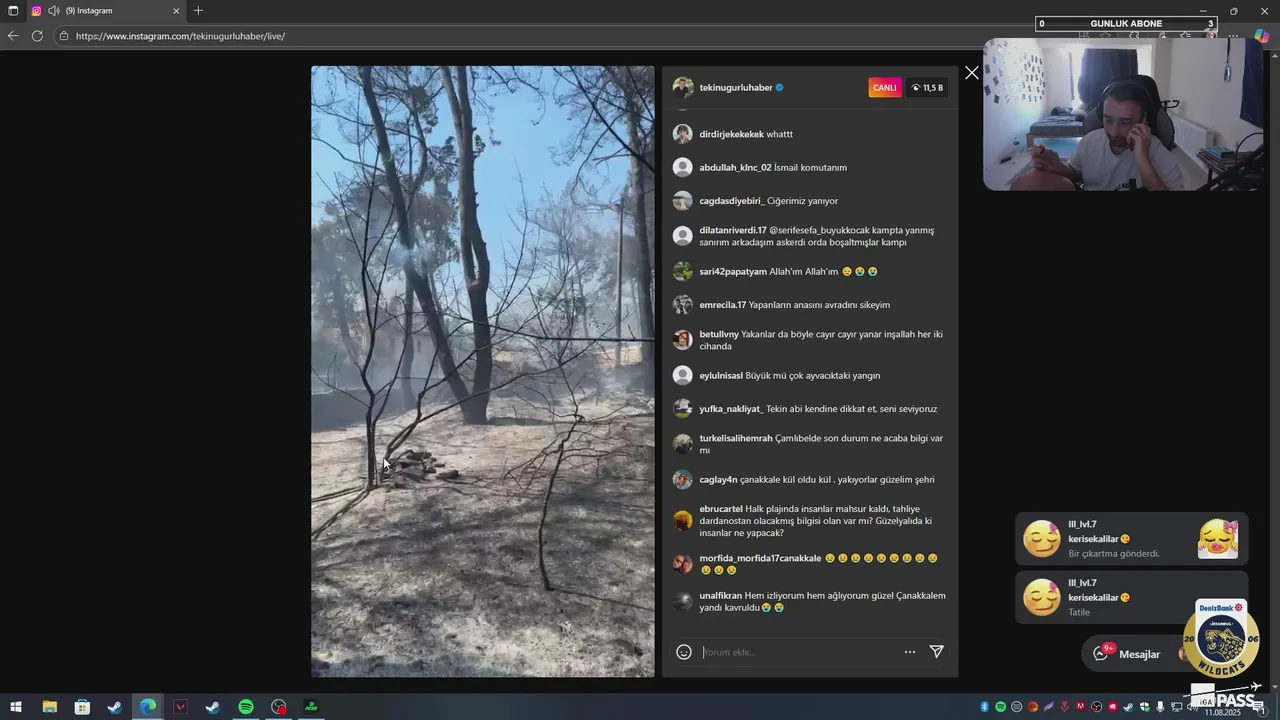Click the comment field 'Yorum ekle...'
This screenshot has width=1280, height=720.
point(795,652)
